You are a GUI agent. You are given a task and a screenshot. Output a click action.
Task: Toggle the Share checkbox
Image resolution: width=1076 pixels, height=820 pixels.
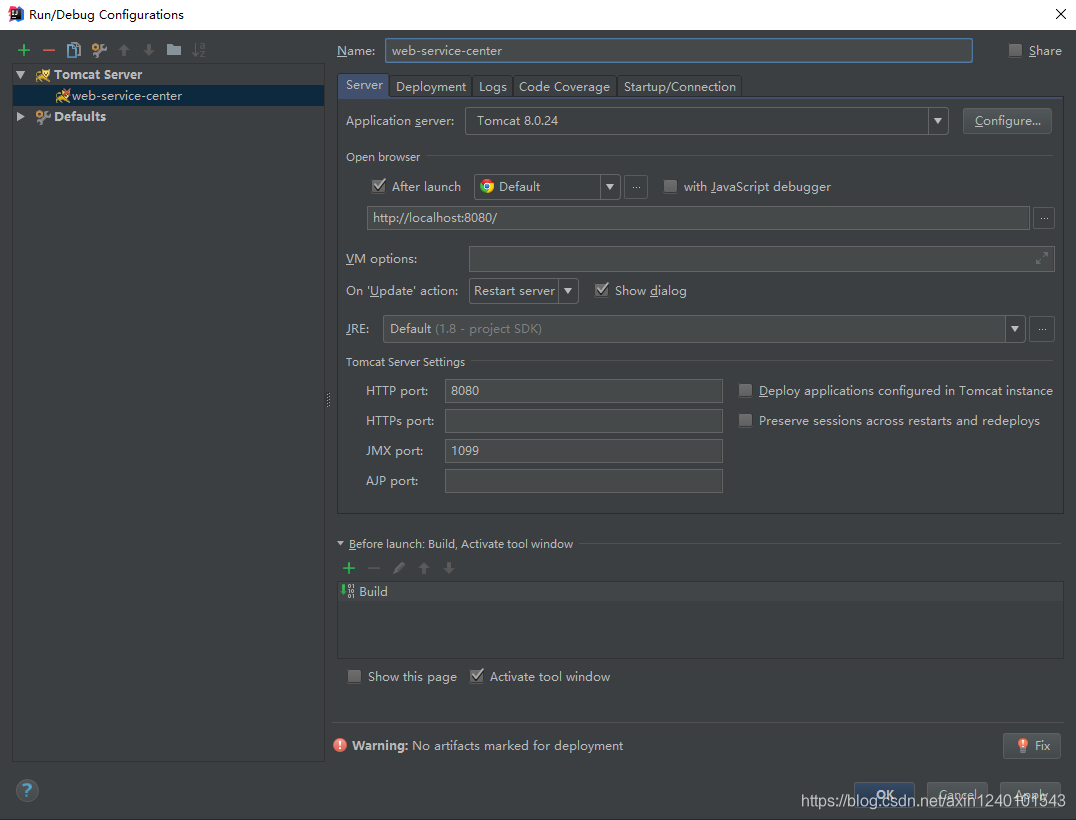tap(1015, 50)
